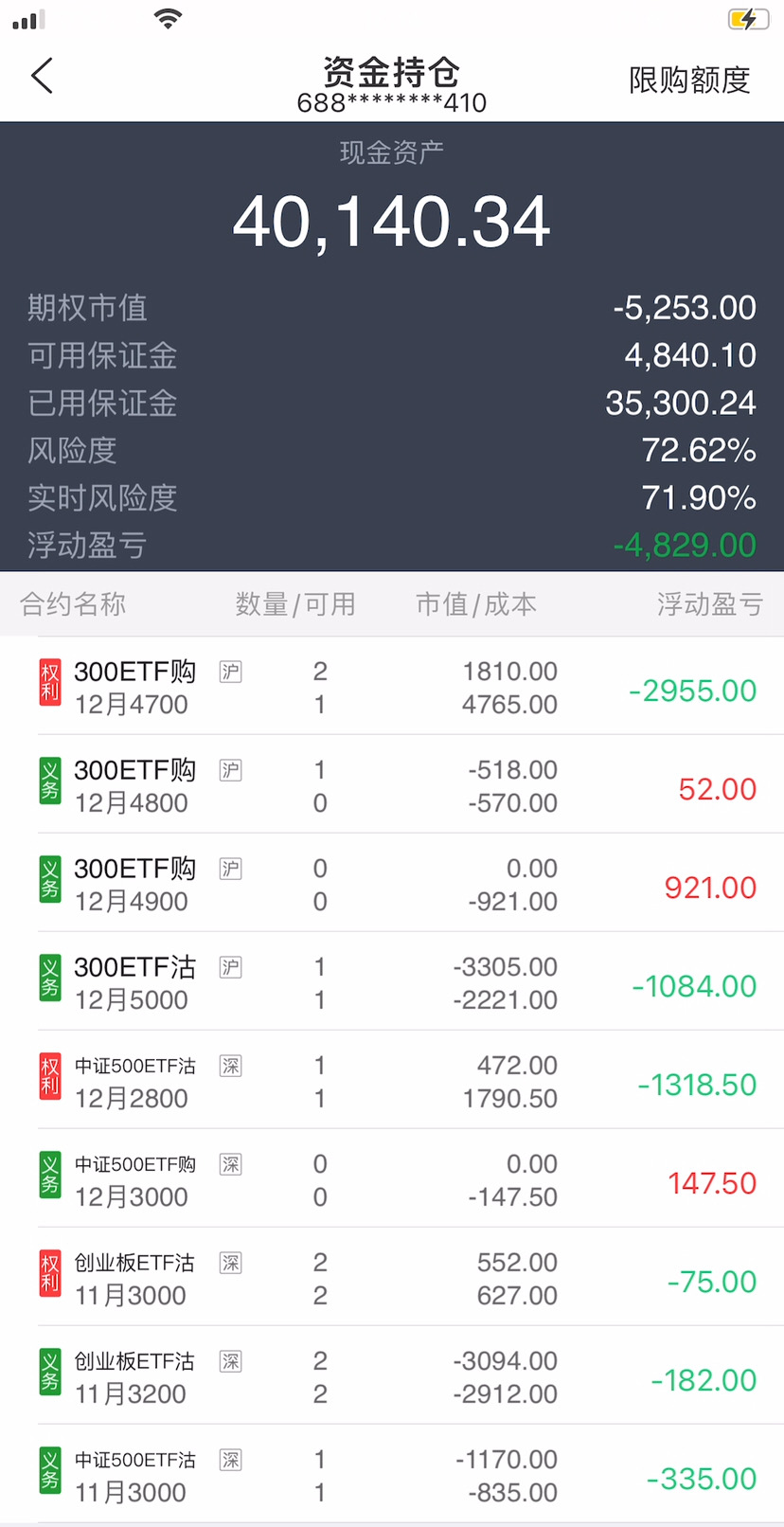Tap the green 义务 badge on 300ETF沽 12月5000

pos(49,979)
